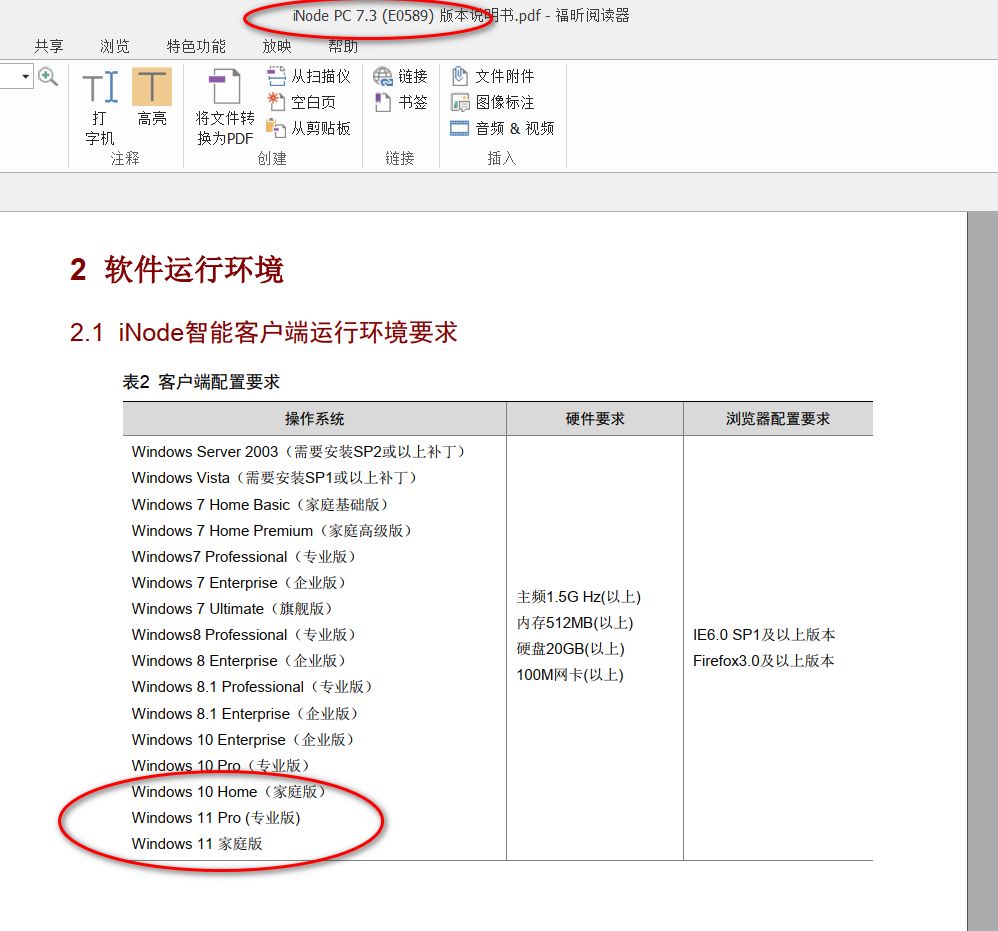Click '主频1.5G Hz(以上)' text

coord(579,597)
